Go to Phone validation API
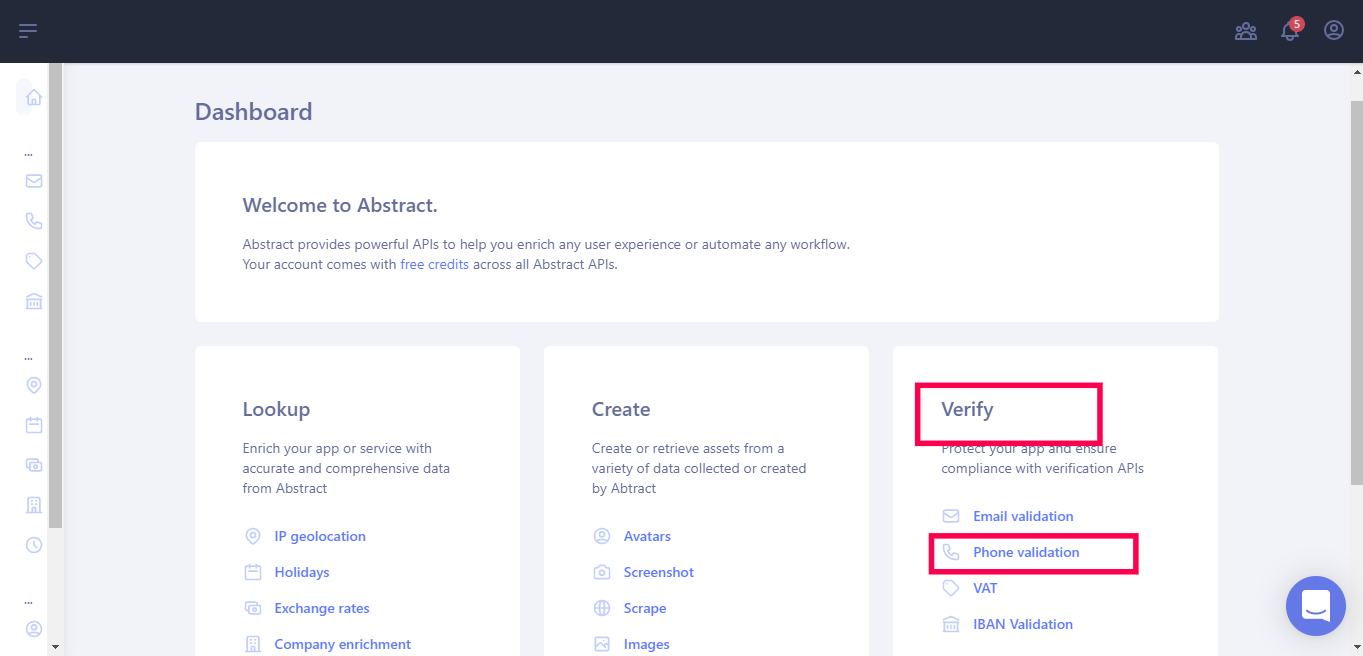The image size is (1363, 656). [1026, 552]
